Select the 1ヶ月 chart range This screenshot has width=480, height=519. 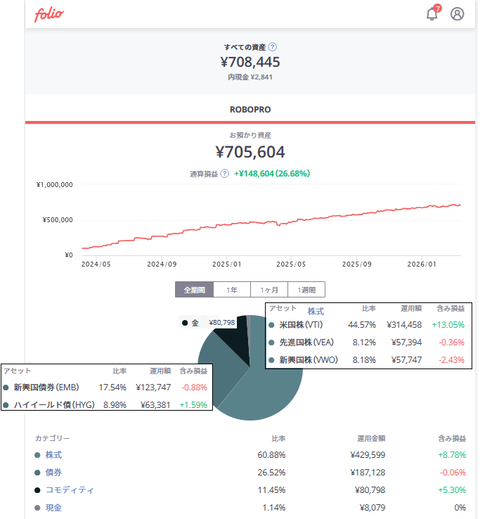(x=269, y=290)
